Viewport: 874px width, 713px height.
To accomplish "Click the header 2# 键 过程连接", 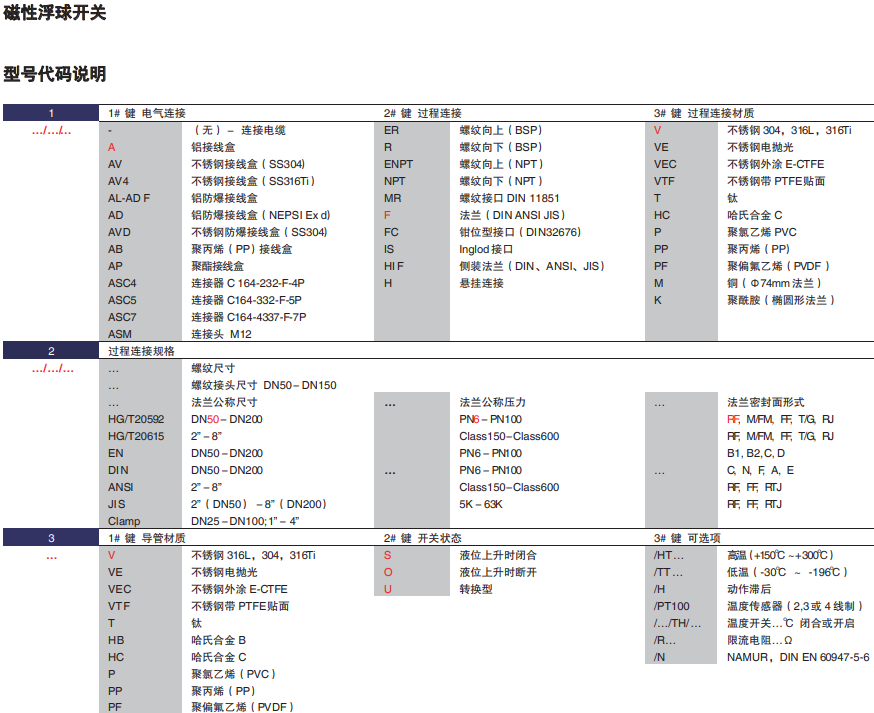I will (x=423, y=113).
